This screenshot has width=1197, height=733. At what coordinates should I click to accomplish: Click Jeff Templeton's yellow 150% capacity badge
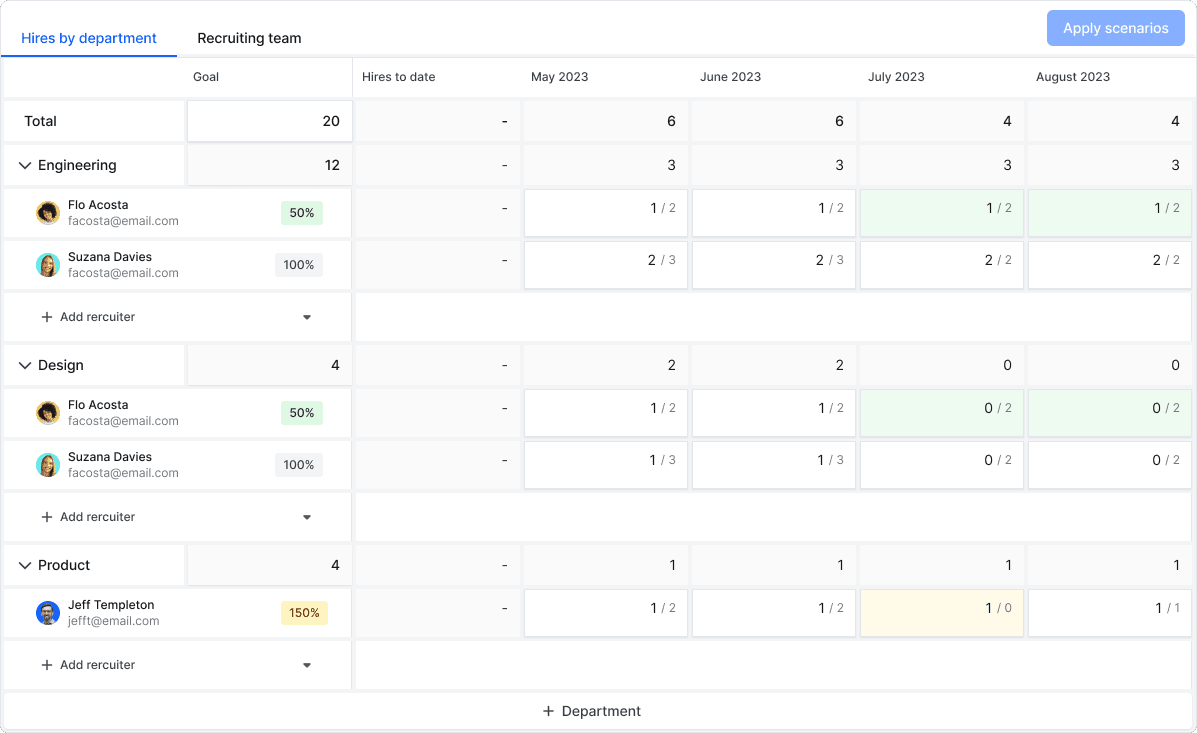304,613
